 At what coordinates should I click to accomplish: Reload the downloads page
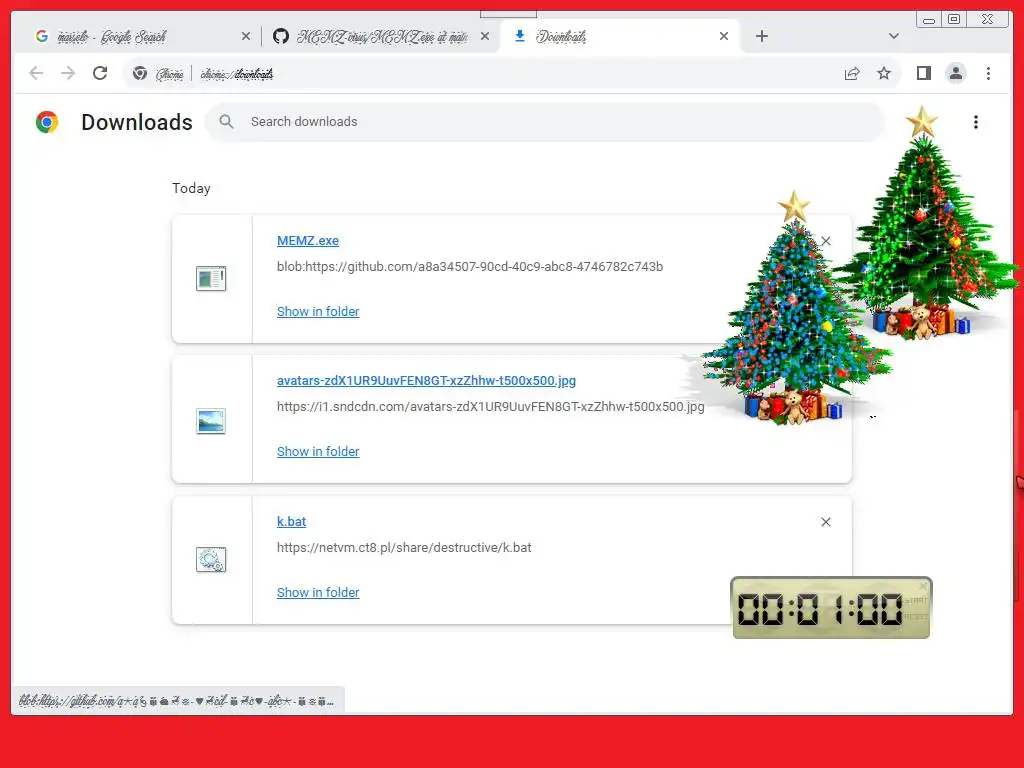click(x=100, y=73)
